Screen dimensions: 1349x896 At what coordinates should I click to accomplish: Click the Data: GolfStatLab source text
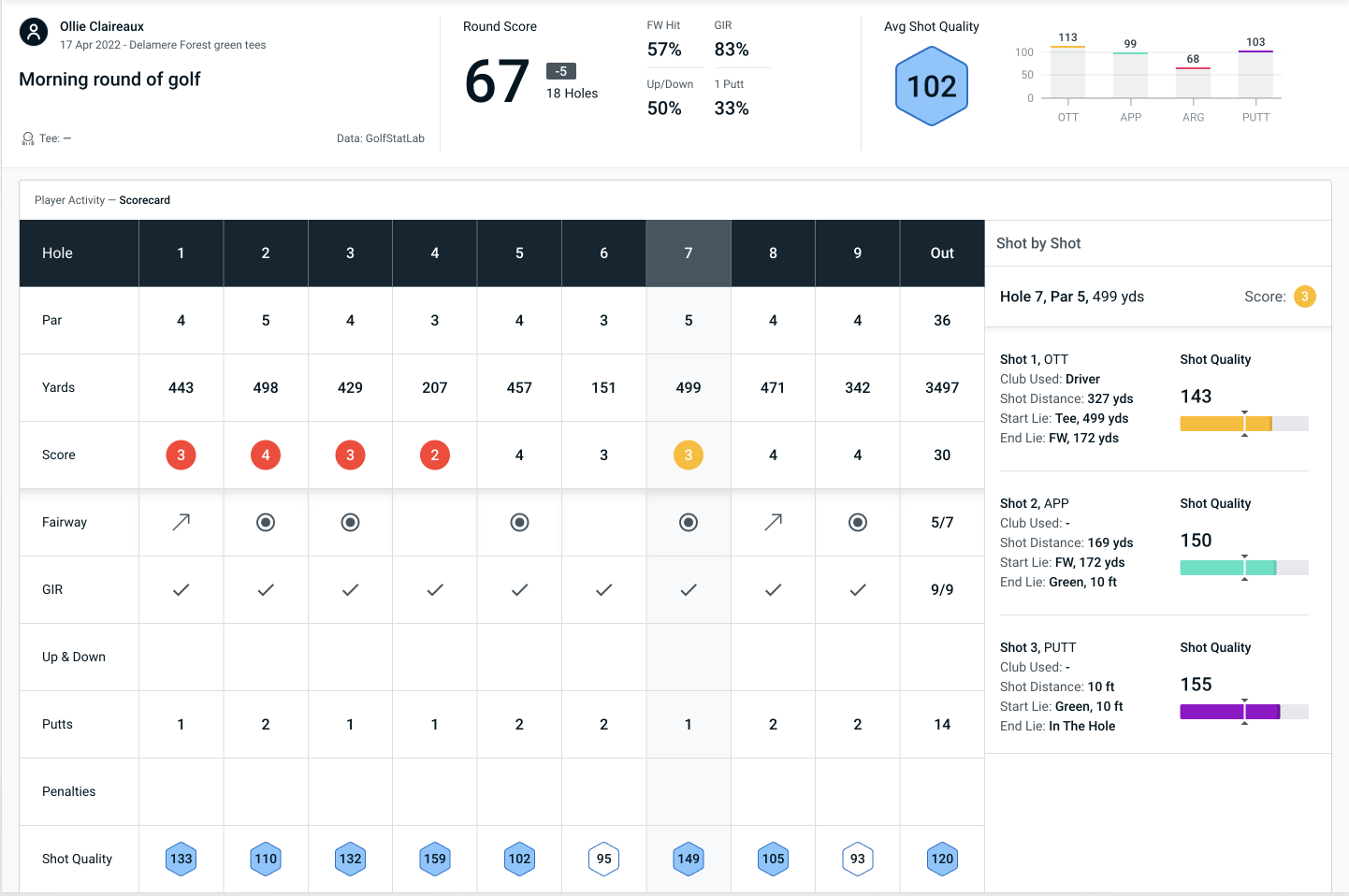(381, 138)
